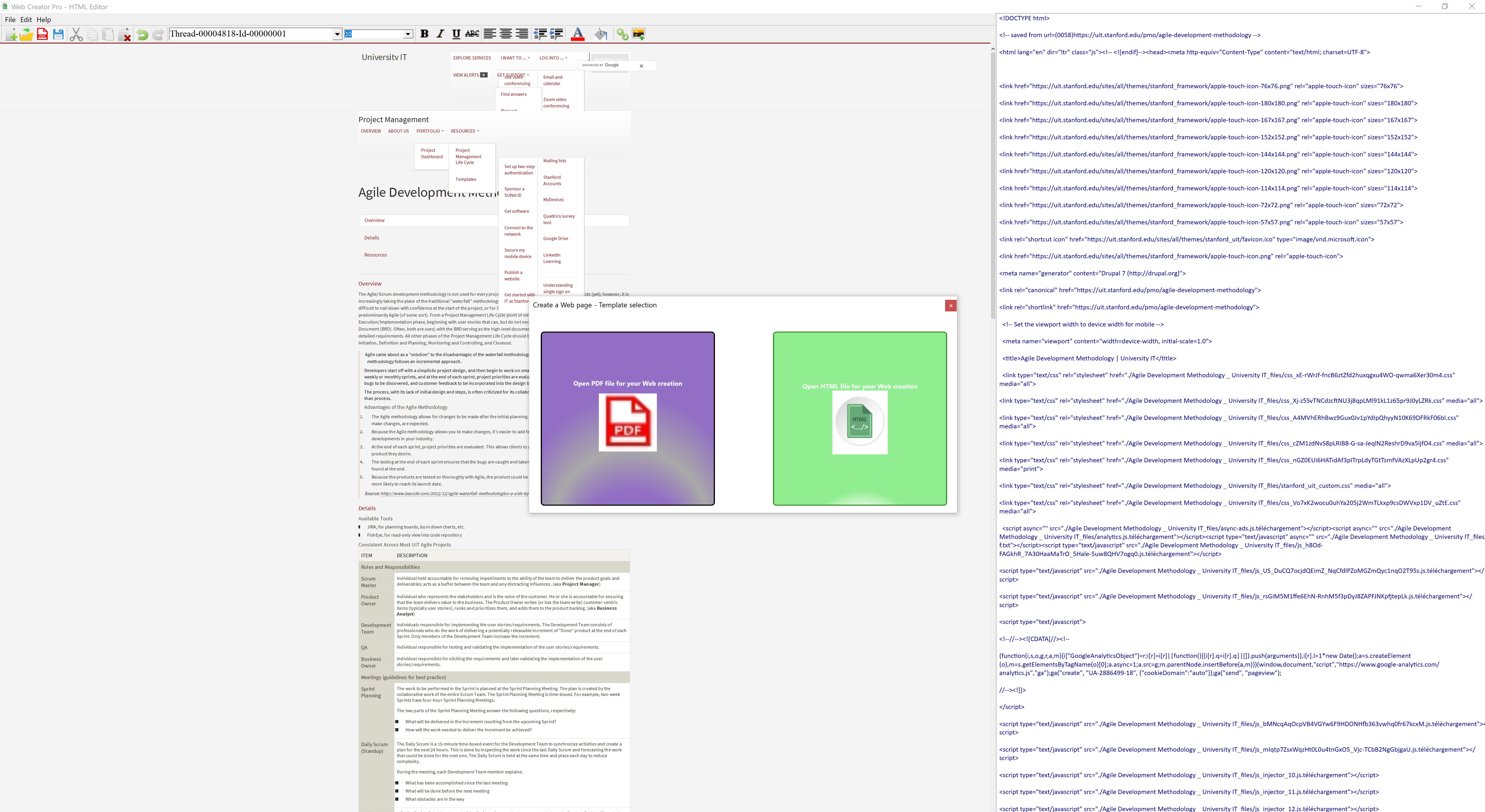Open the Help menu

point(44,20)
